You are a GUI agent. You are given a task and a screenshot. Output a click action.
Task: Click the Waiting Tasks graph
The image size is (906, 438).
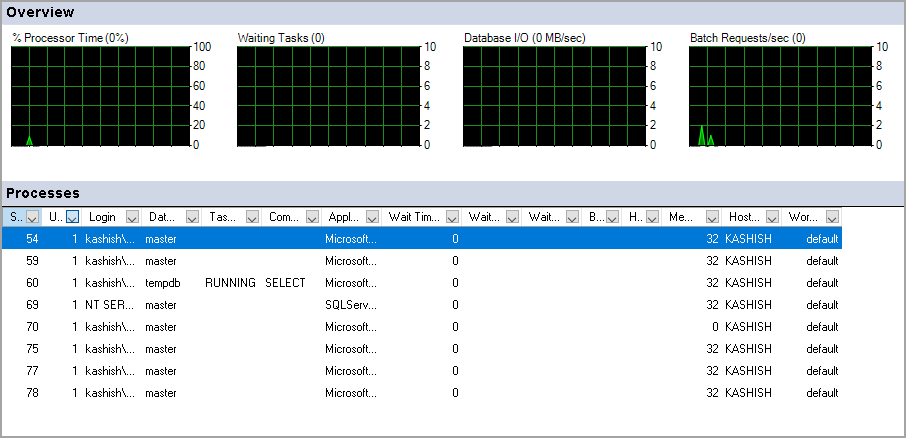pyautogui.click(x=327, y=96)
